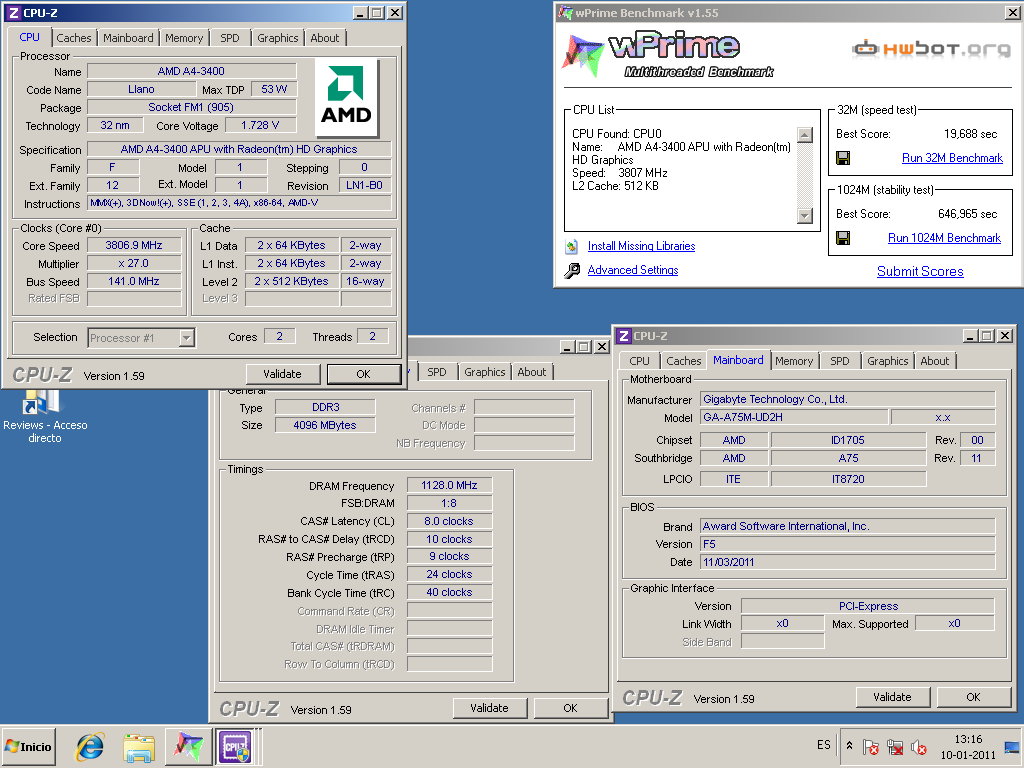Run the 1024M Benchmark link
1024x768 pixels.
point(944,238)
